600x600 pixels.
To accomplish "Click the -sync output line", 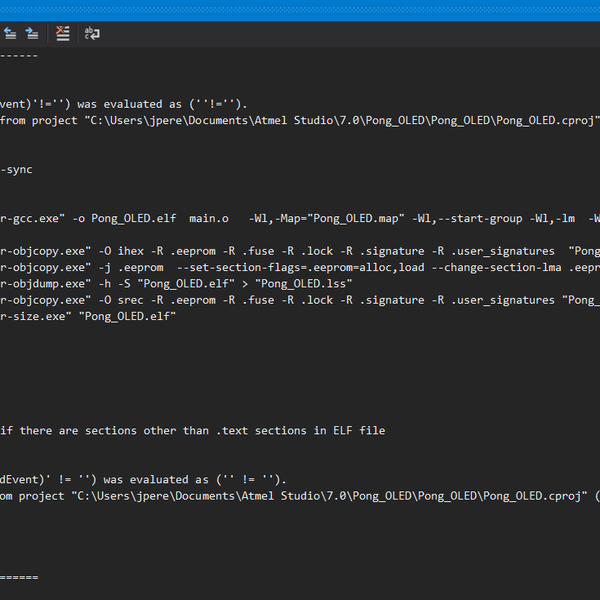I will [17, 169].
